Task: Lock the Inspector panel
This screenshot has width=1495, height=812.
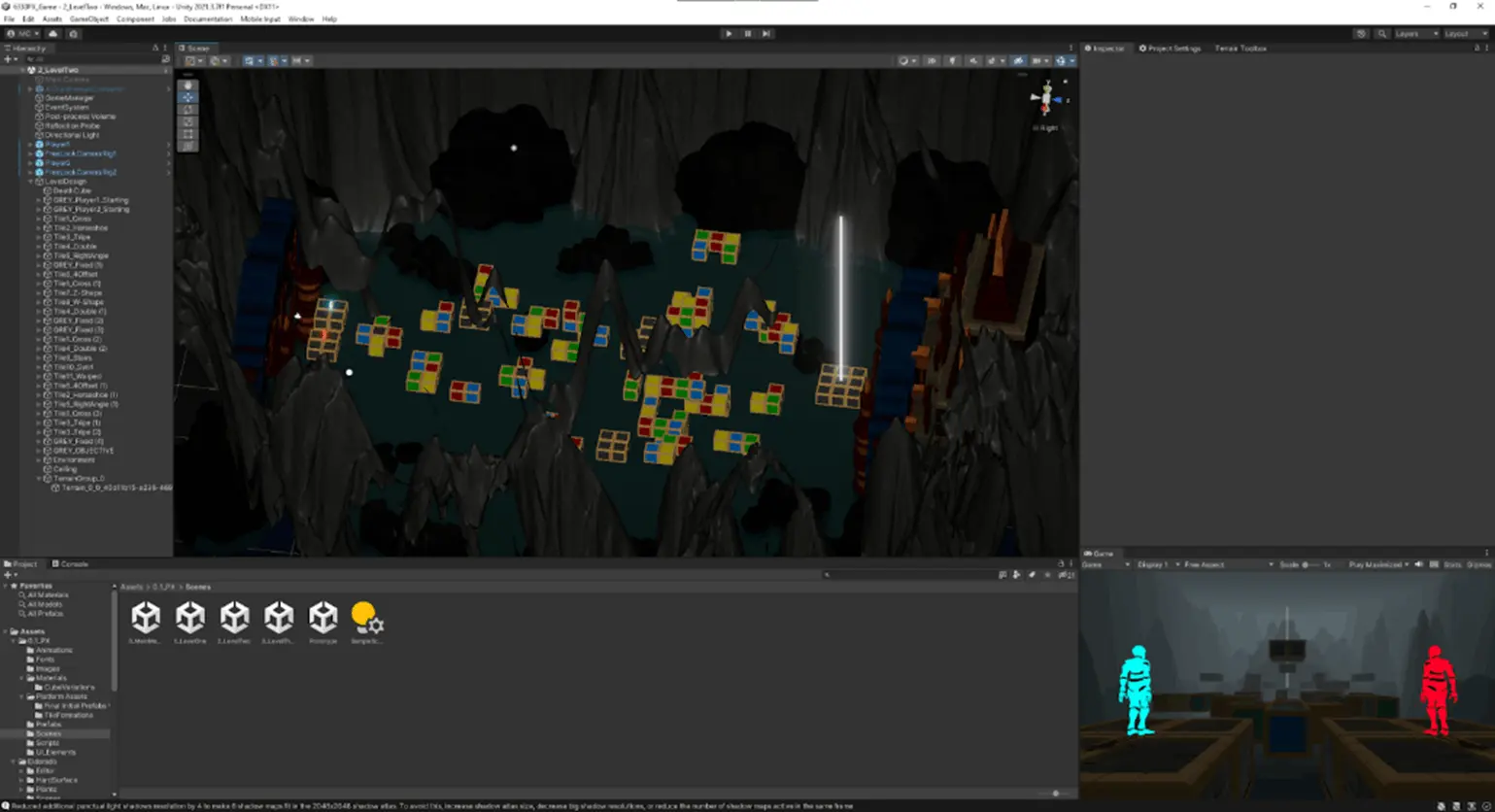Action: click(x=1478, y=48)
